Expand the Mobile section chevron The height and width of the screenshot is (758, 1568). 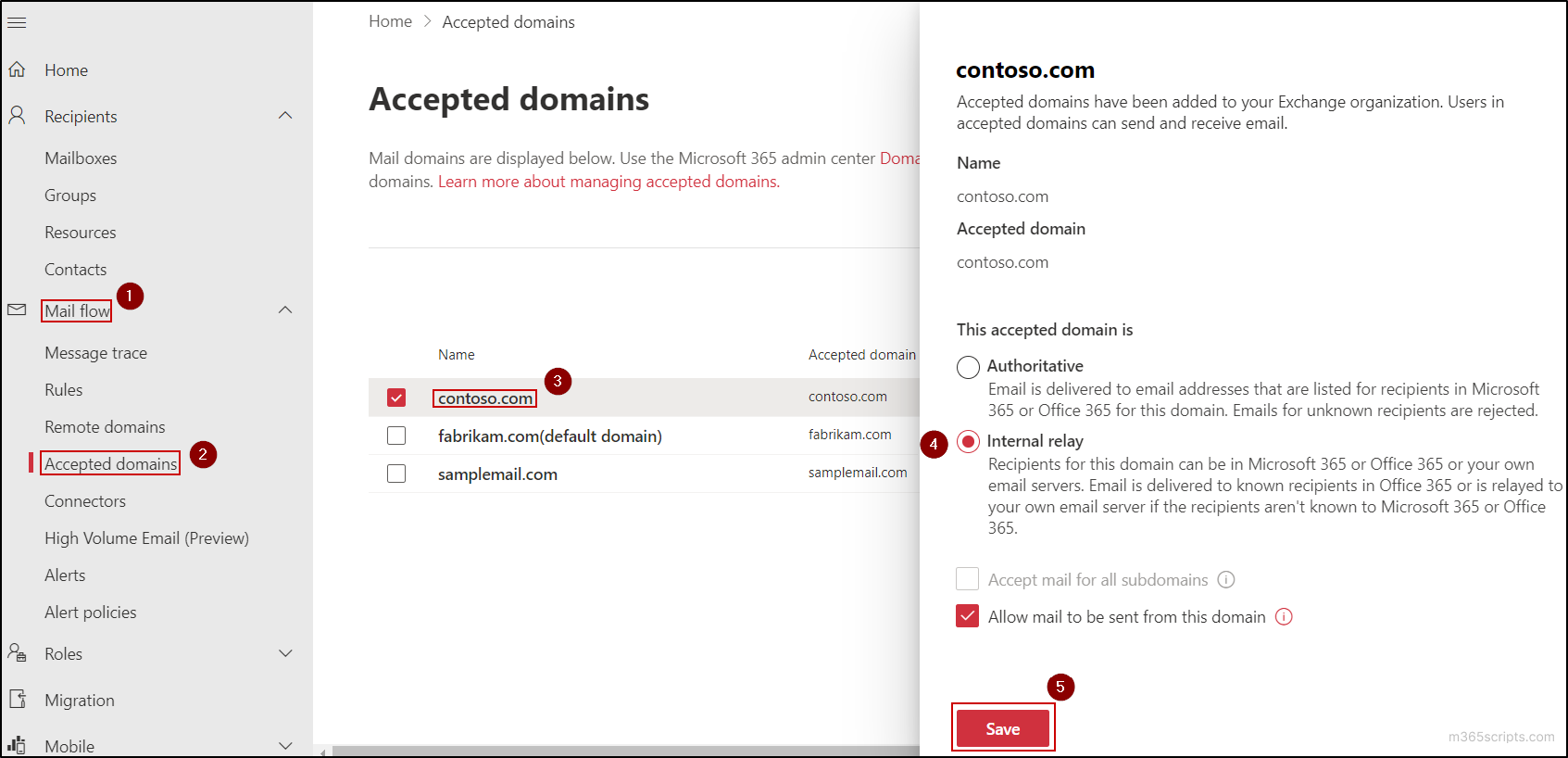(285, 745)
